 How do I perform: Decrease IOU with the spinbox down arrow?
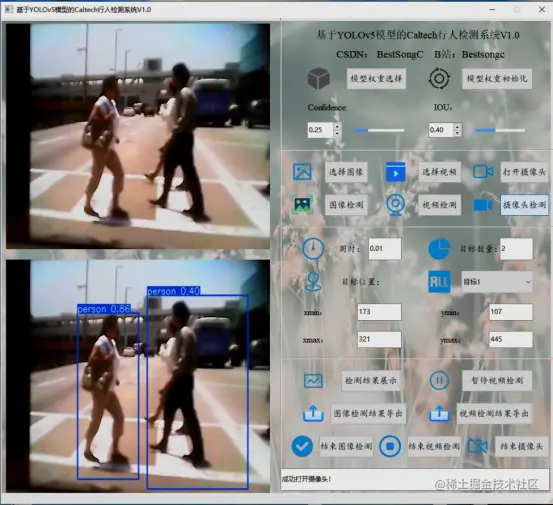tap(457, 134)
